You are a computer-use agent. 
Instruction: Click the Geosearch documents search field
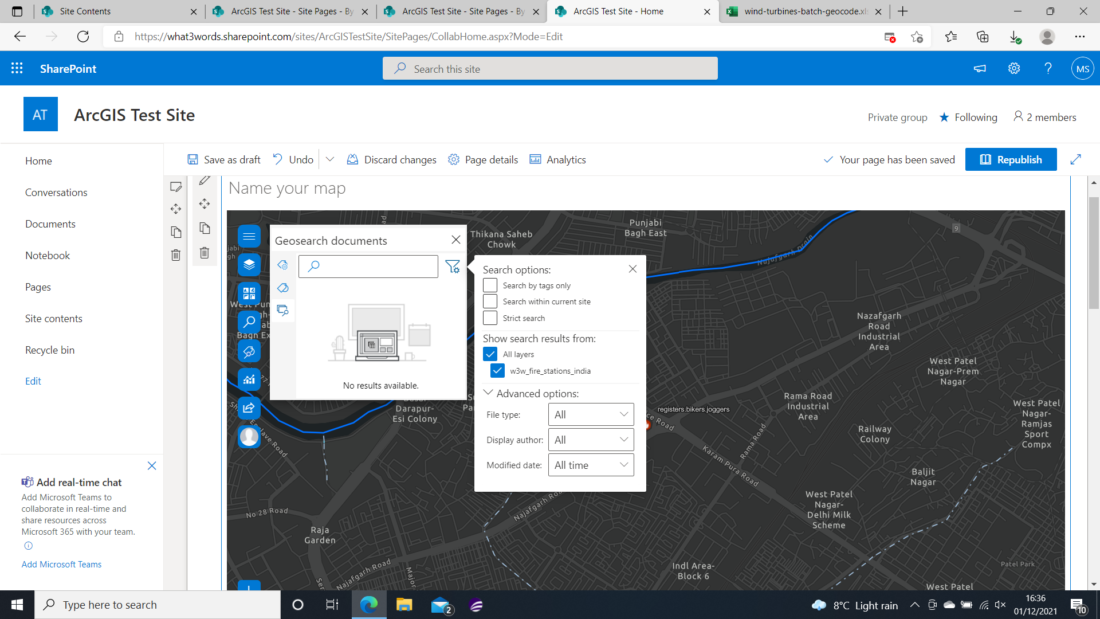[x=368, y=267]
